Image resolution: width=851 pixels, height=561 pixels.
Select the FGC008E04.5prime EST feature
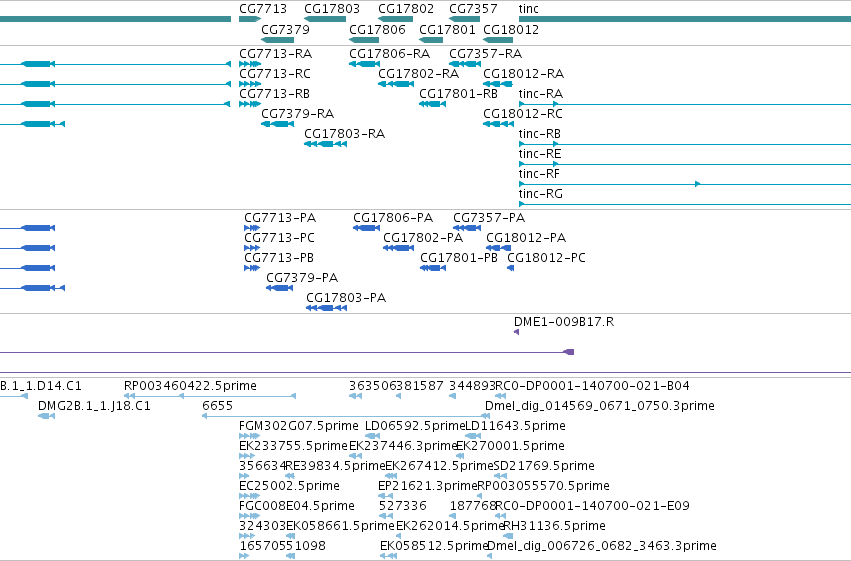click(x=250, y=516)
